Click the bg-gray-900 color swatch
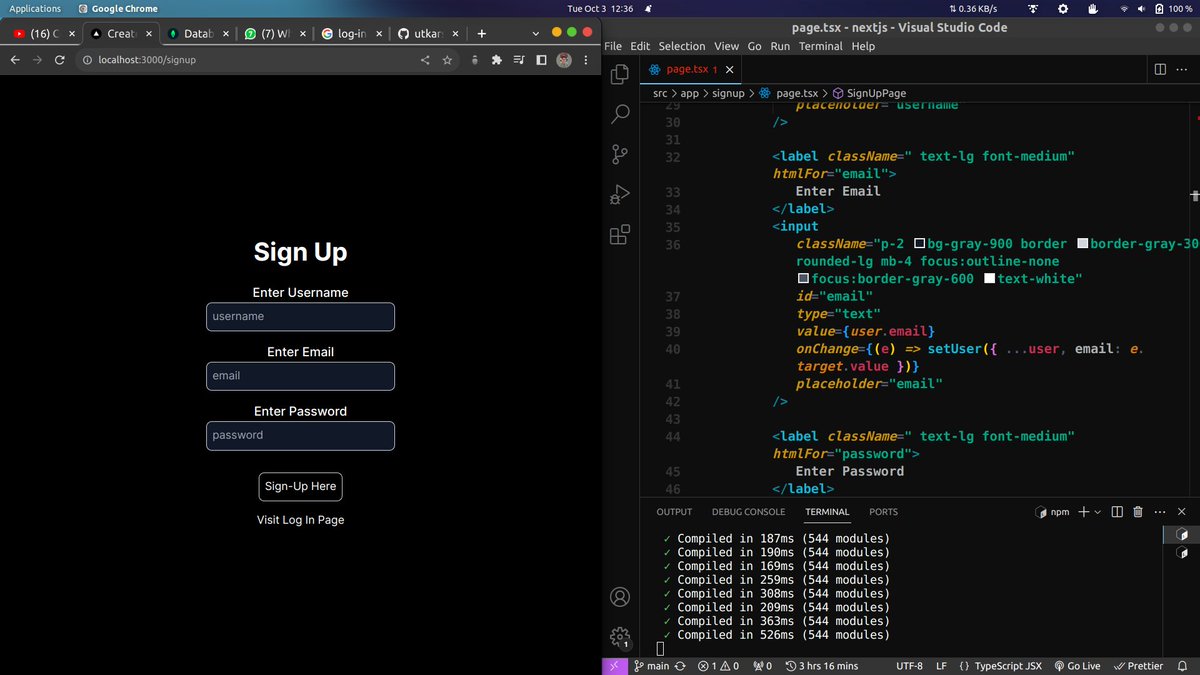Image resolution: width=1200 pixels, height=675 pixels. (x=920, y=244)
